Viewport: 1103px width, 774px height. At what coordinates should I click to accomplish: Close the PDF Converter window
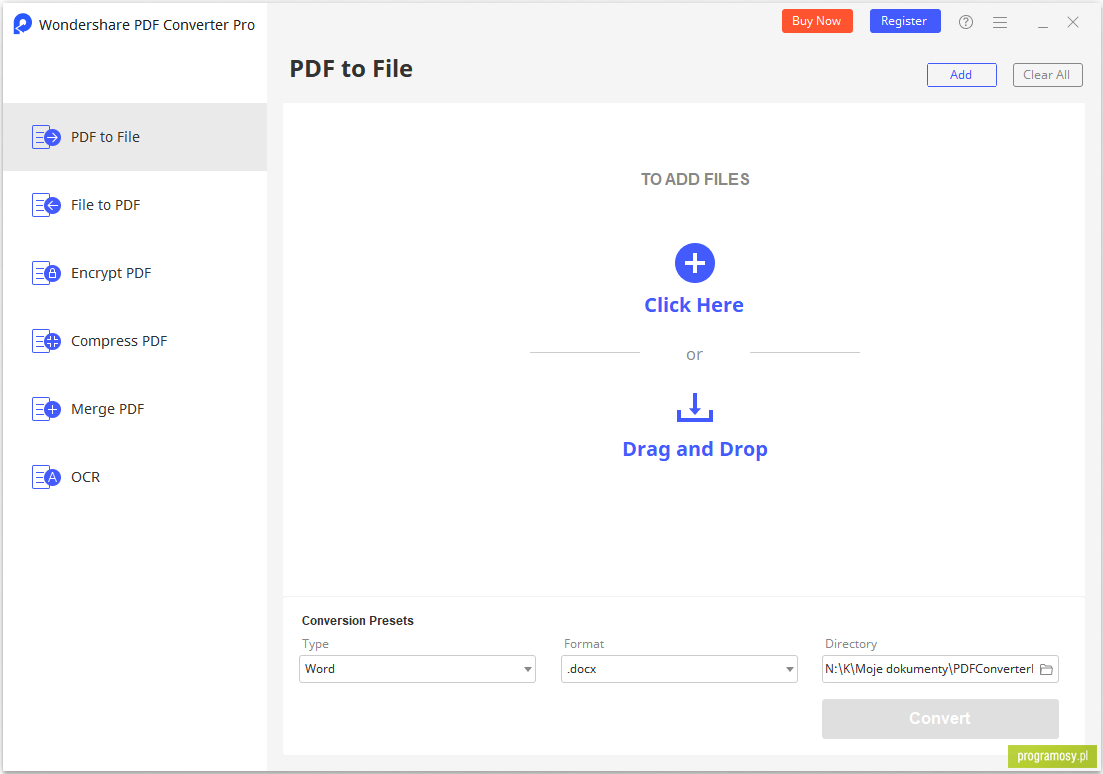(x=1073, y=23)
